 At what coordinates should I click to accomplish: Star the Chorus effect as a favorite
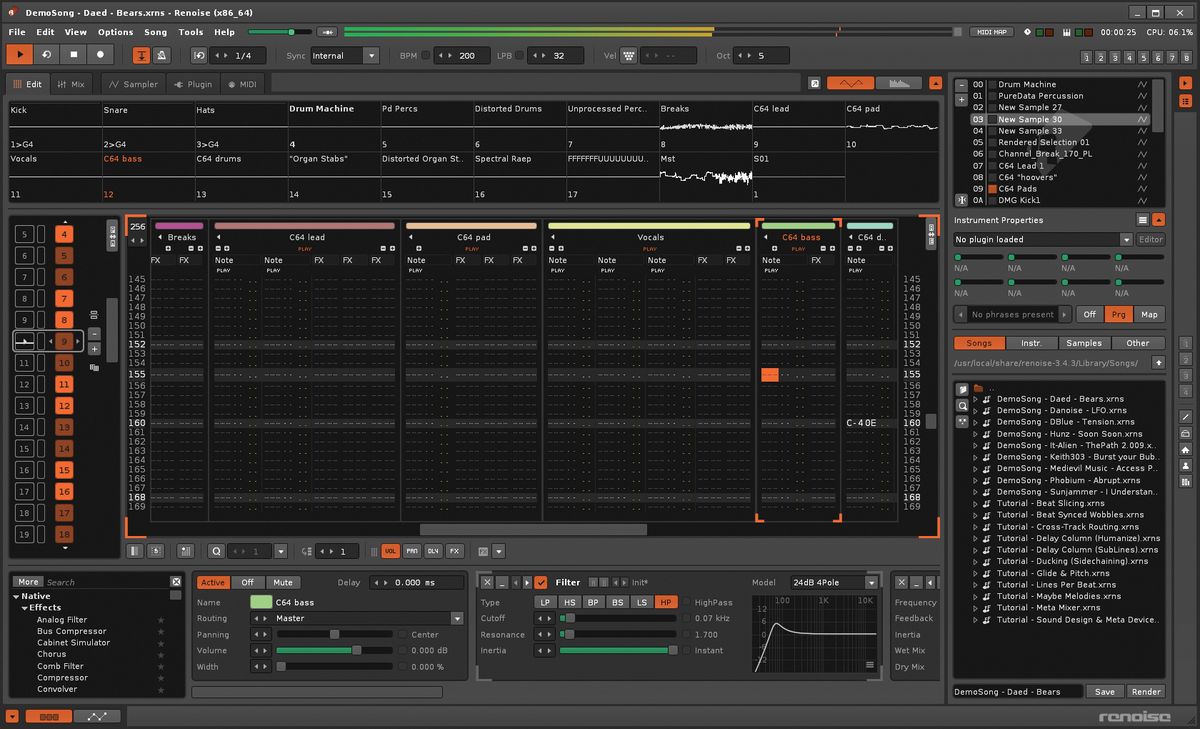160,654
